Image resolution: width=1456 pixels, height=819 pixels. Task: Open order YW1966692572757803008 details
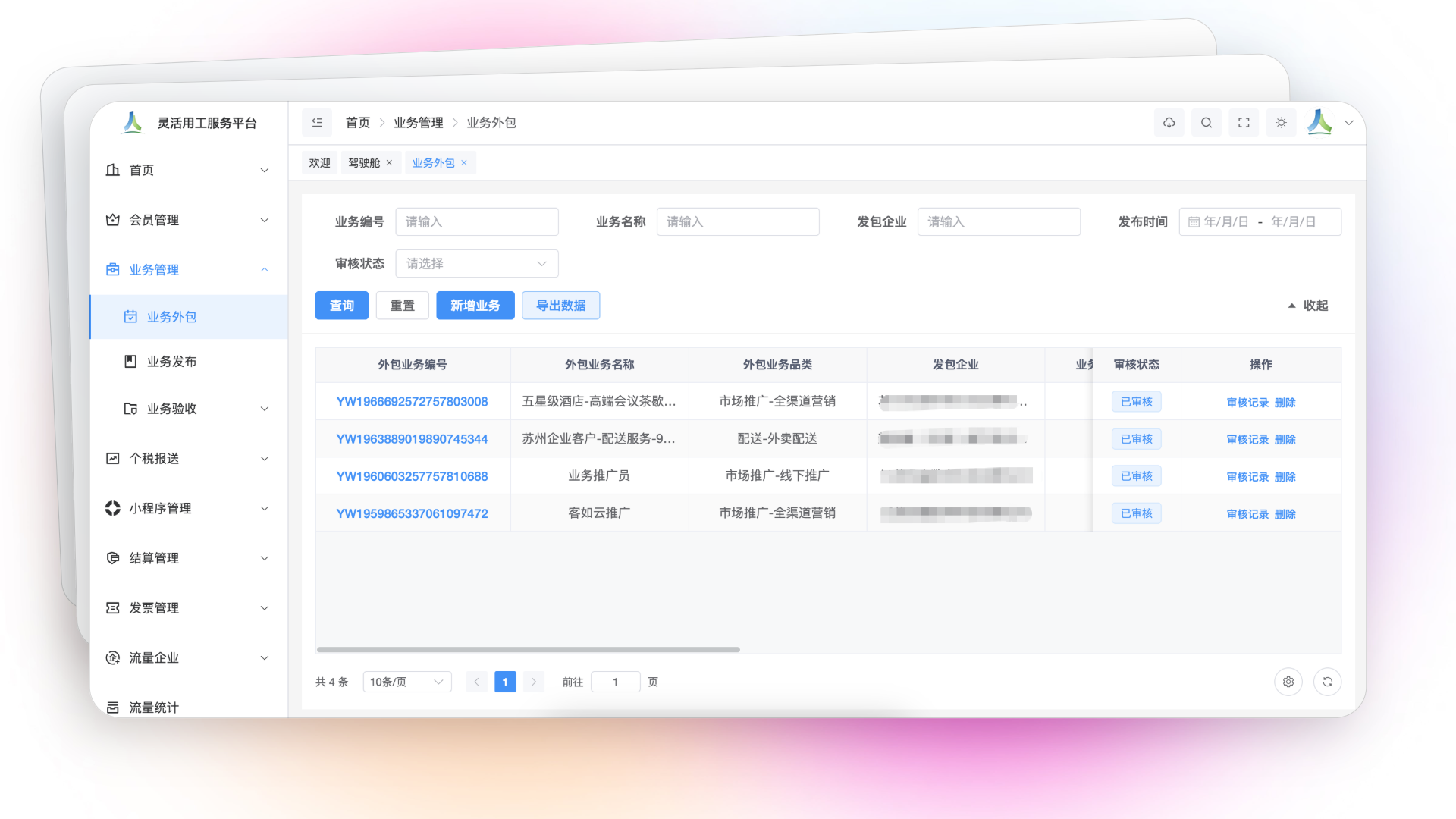412,402
